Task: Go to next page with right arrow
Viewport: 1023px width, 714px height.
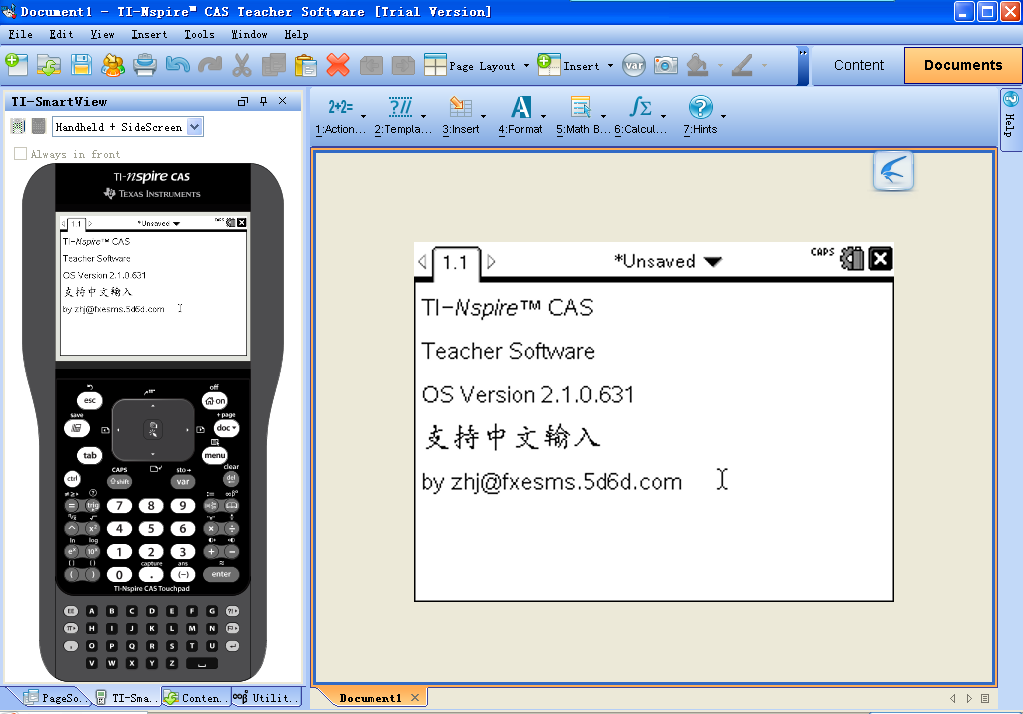Action: click(x=491, y=262)
